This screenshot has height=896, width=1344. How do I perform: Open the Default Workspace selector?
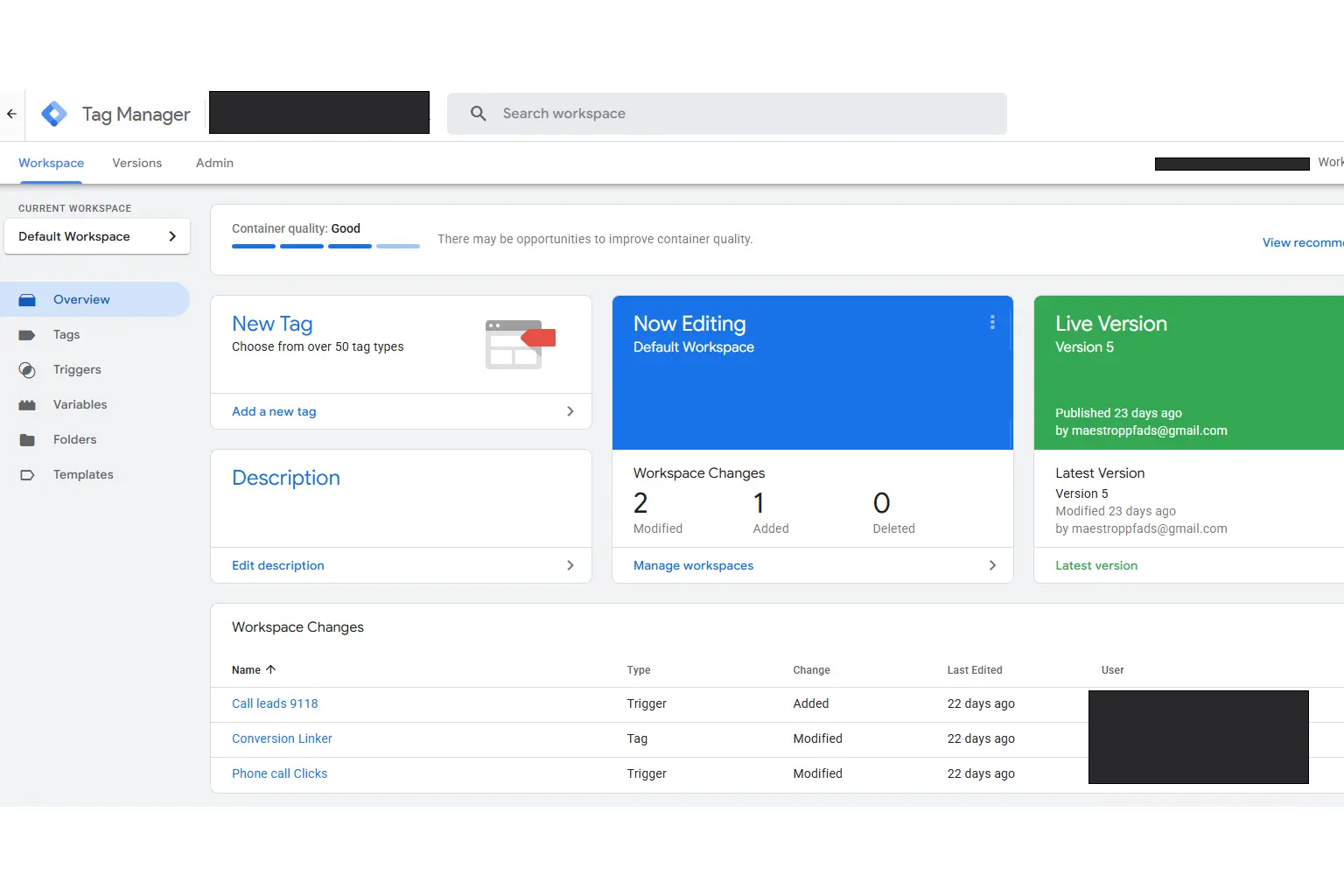pos(97,236)
